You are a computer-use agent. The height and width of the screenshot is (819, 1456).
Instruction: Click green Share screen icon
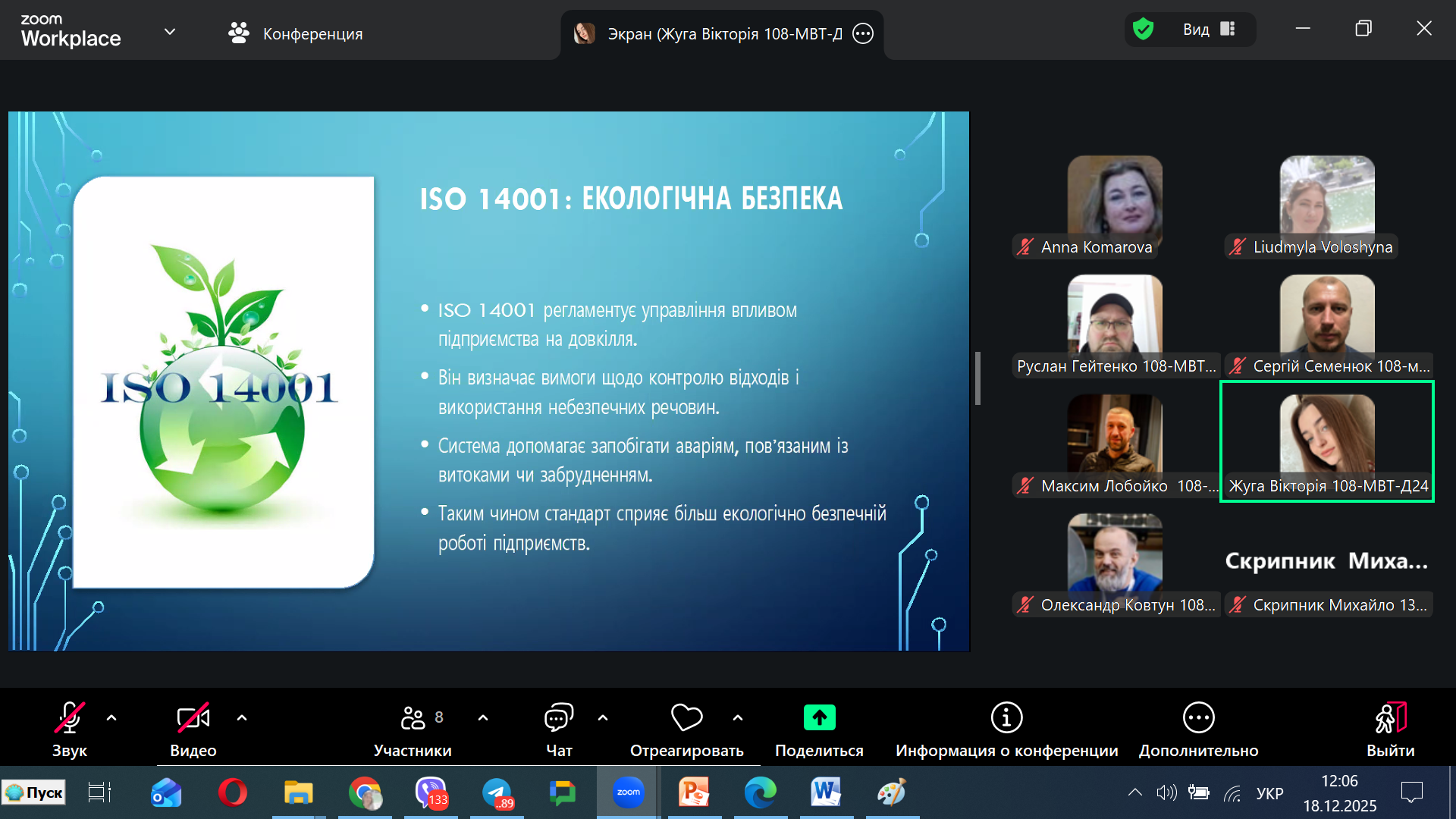point(819,717)
